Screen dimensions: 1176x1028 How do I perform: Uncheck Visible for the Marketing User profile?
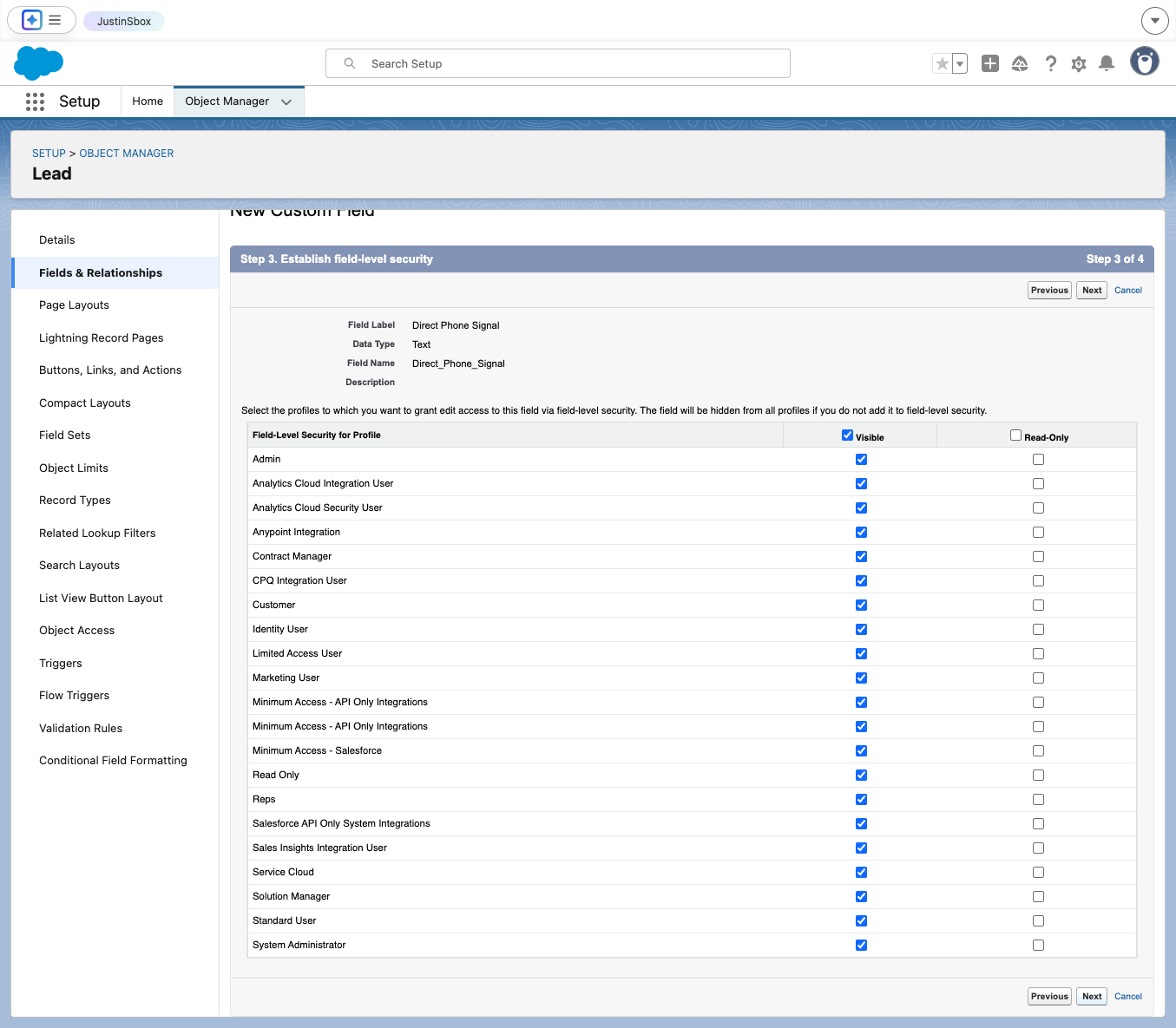pos(861,678)
